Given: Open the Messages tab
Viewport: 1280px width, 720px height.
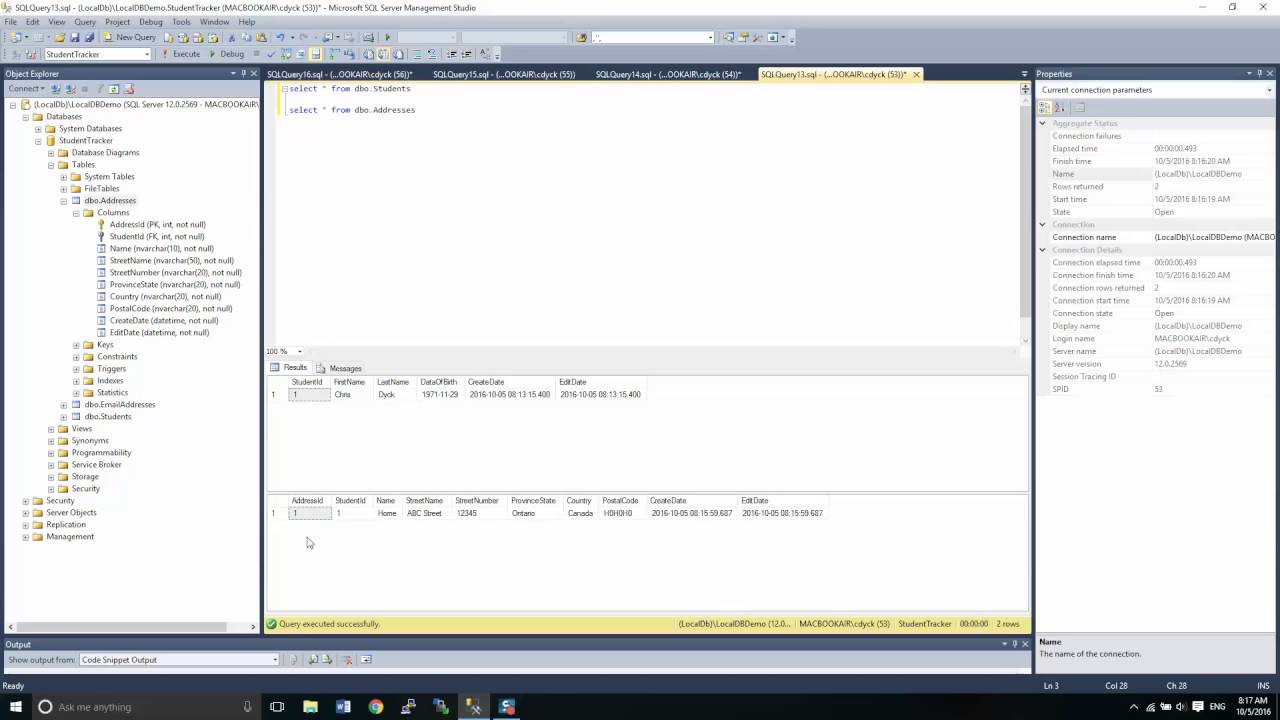Looking at the screenshot, I should (339, 368).
